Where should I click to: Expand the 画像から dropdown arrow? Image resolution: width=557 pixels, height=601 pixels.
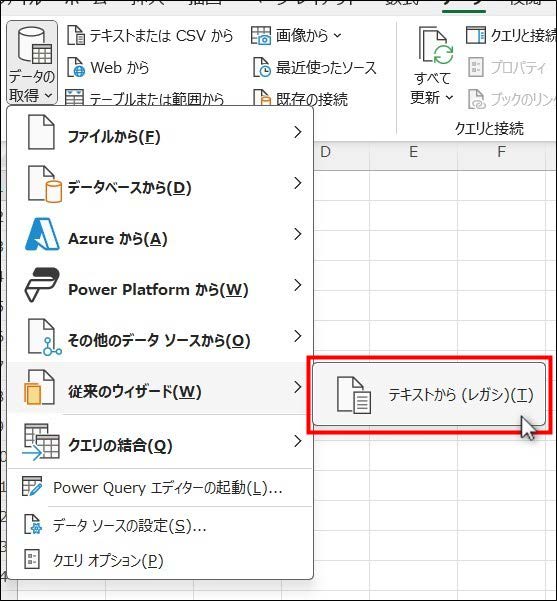(337, 36)
